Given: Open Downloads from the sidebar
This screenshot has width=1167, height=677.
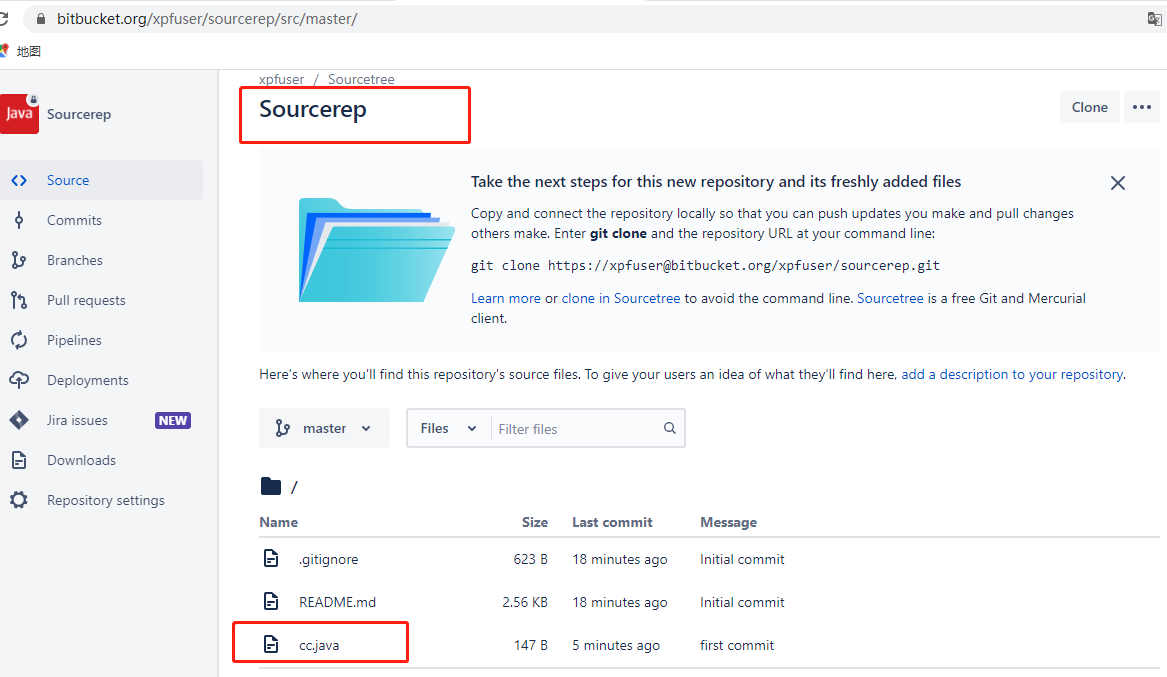Looking at the screenshot, I should point(81,460).
